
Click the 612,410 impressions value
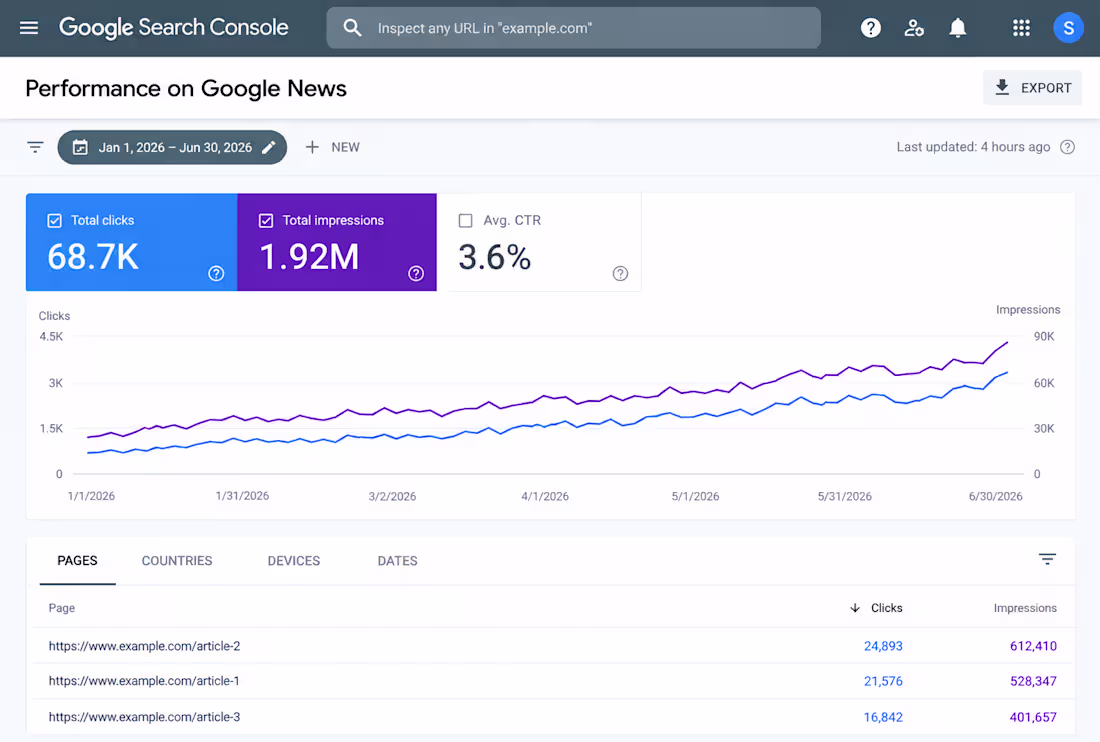point(1033,646)
